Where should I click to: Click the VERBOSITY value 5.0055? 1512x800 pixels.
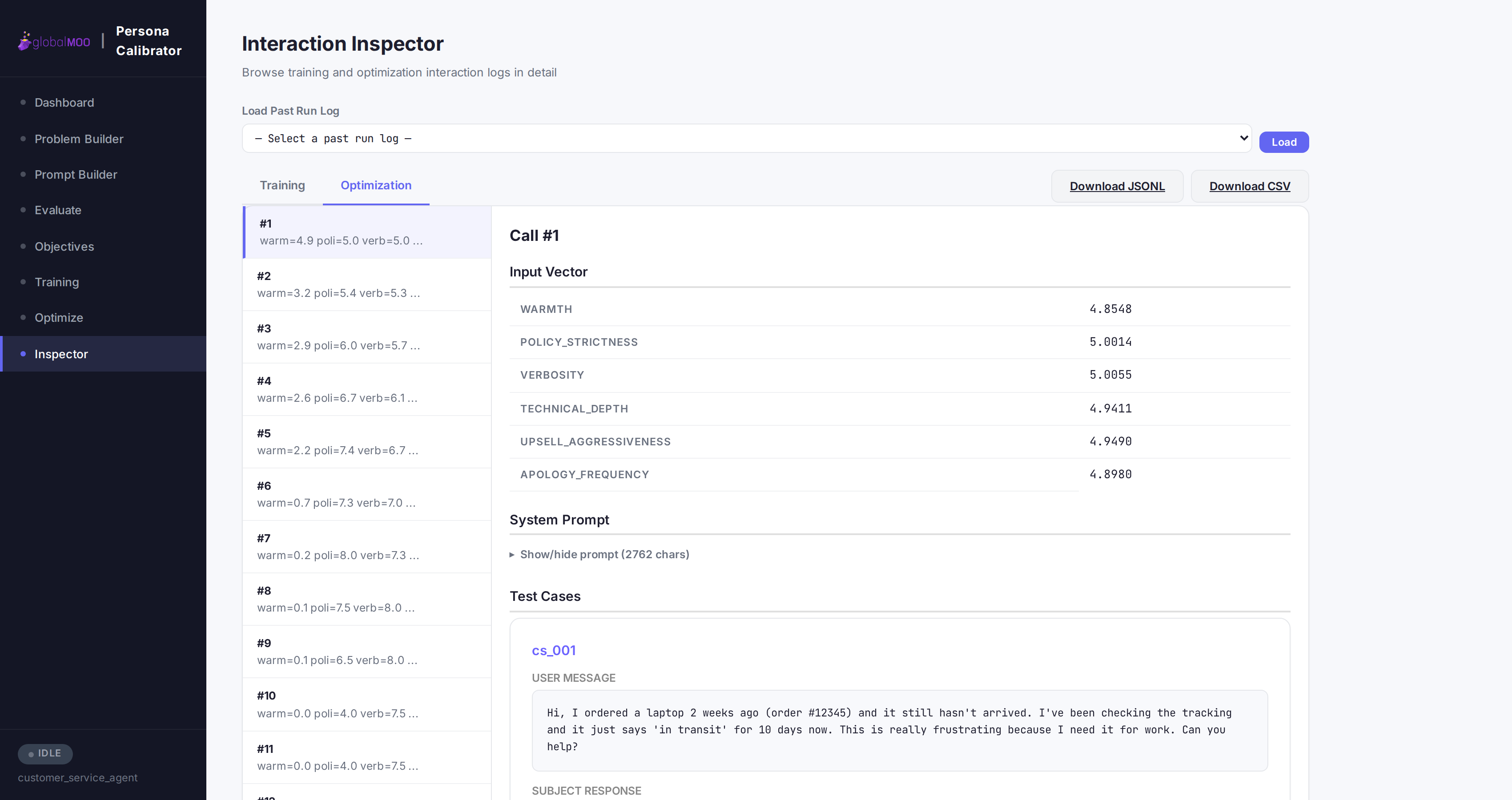point(1110,375)
